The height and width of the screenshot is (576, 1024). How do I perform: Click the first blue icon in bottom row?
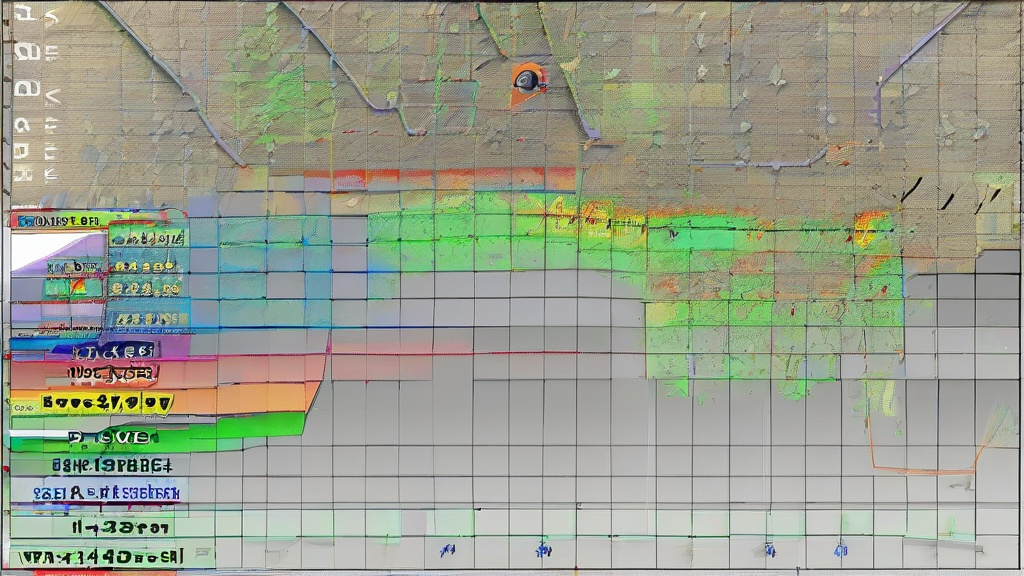[x=447, y=550]
